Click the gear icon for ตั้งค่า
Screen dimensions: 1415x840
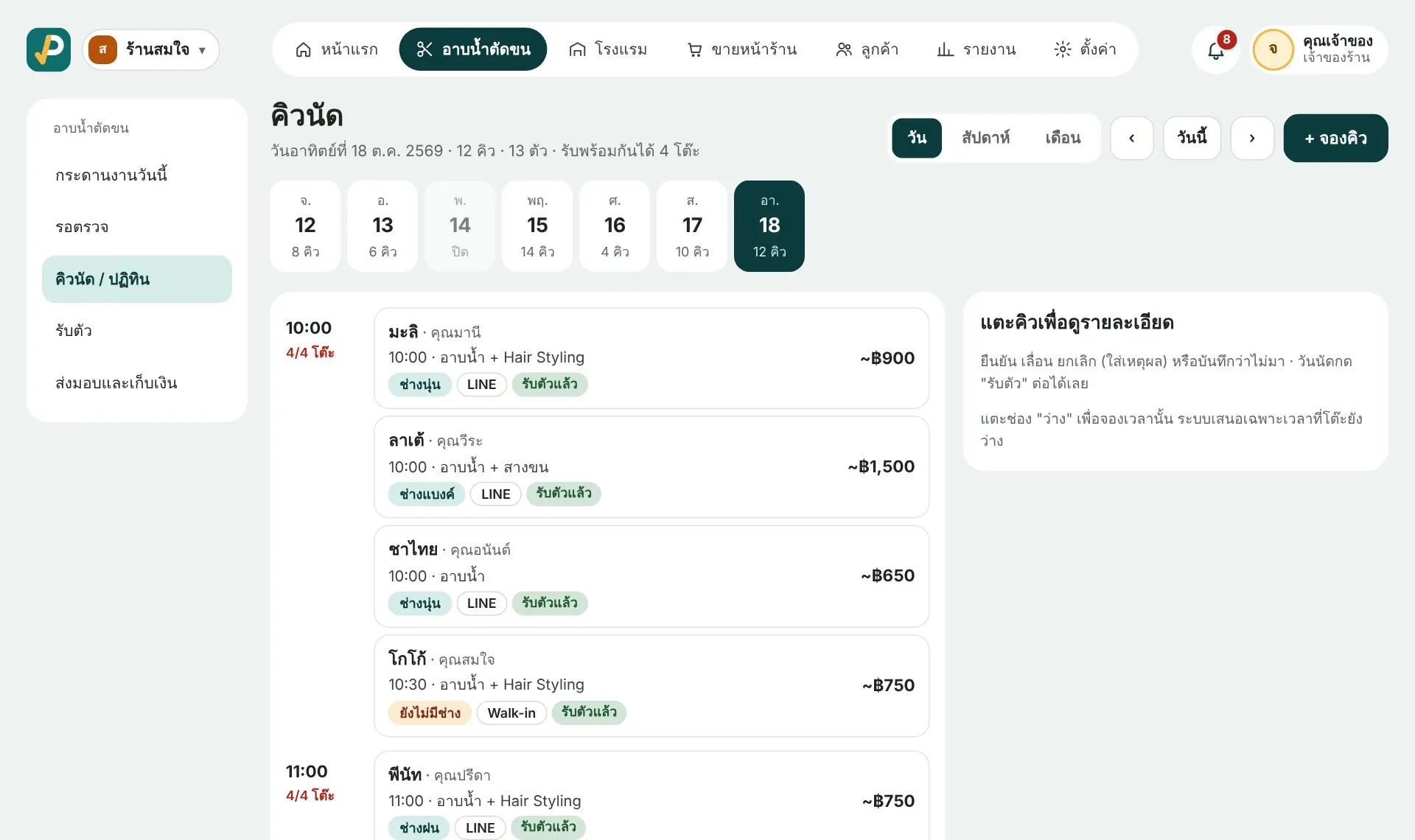pos(1062,49)
